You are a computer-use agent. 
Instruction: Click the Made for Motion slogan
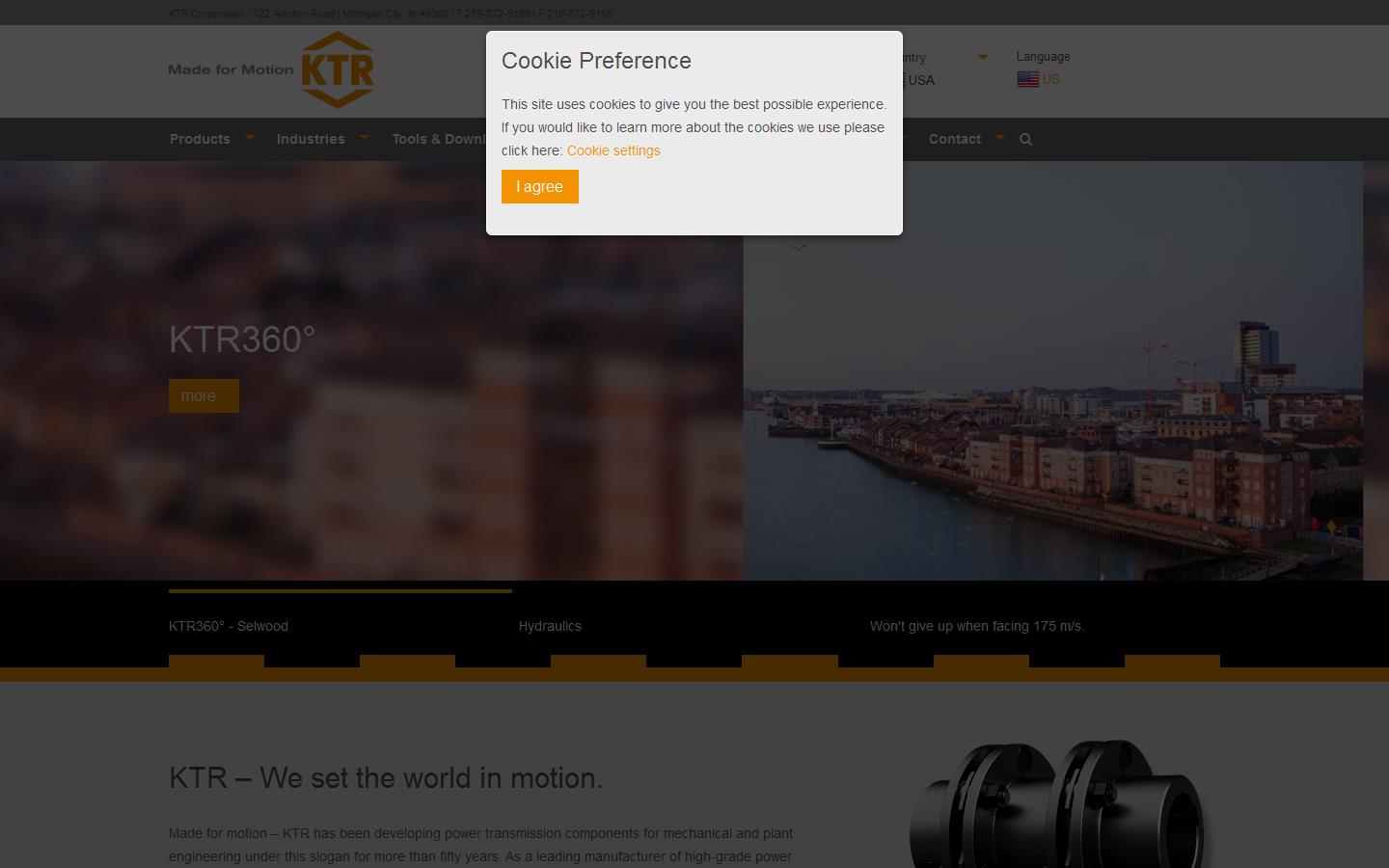click(x=231, y=69)
